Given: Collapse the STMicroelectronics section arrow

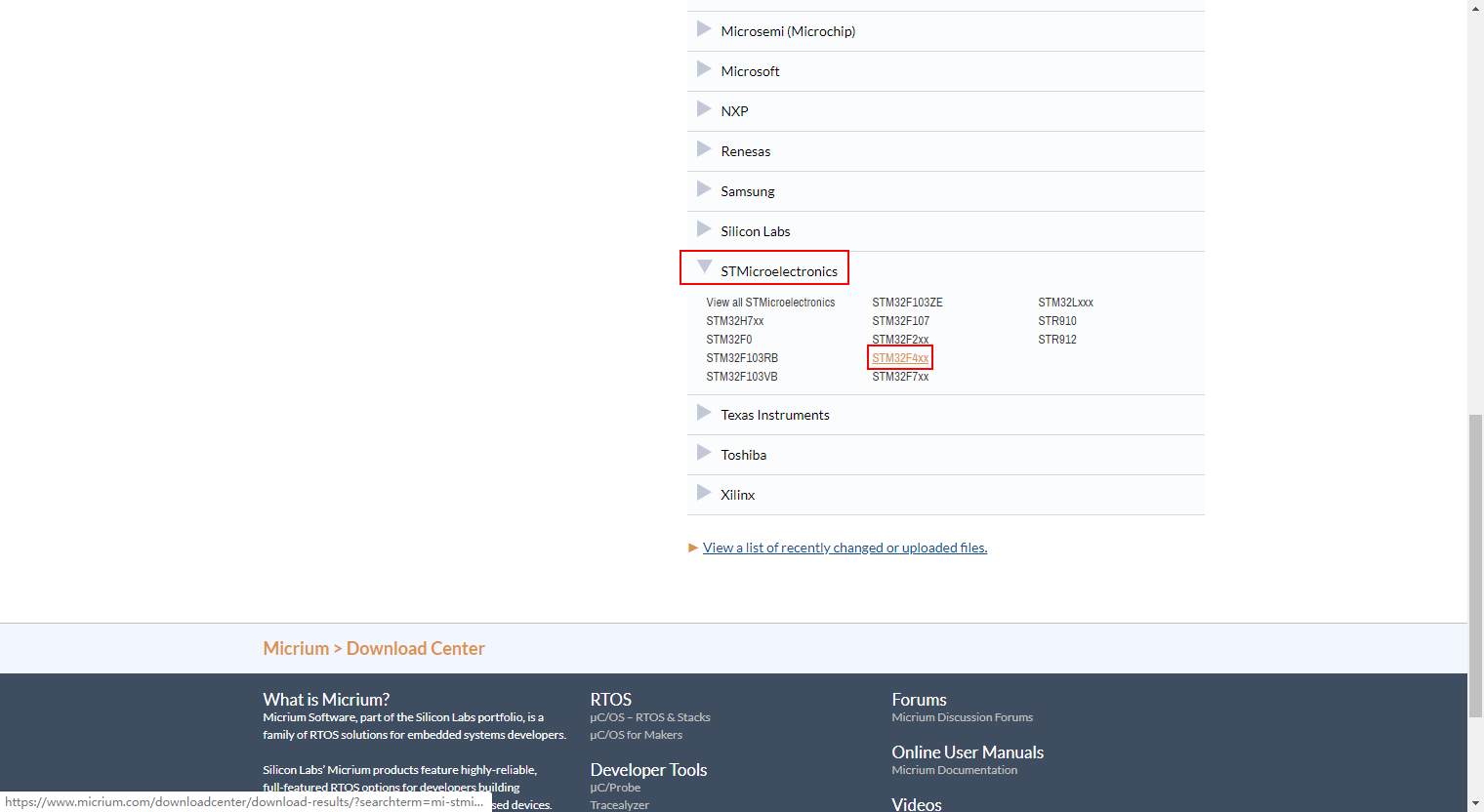Looking at the screenshot, I should (704, 267).
